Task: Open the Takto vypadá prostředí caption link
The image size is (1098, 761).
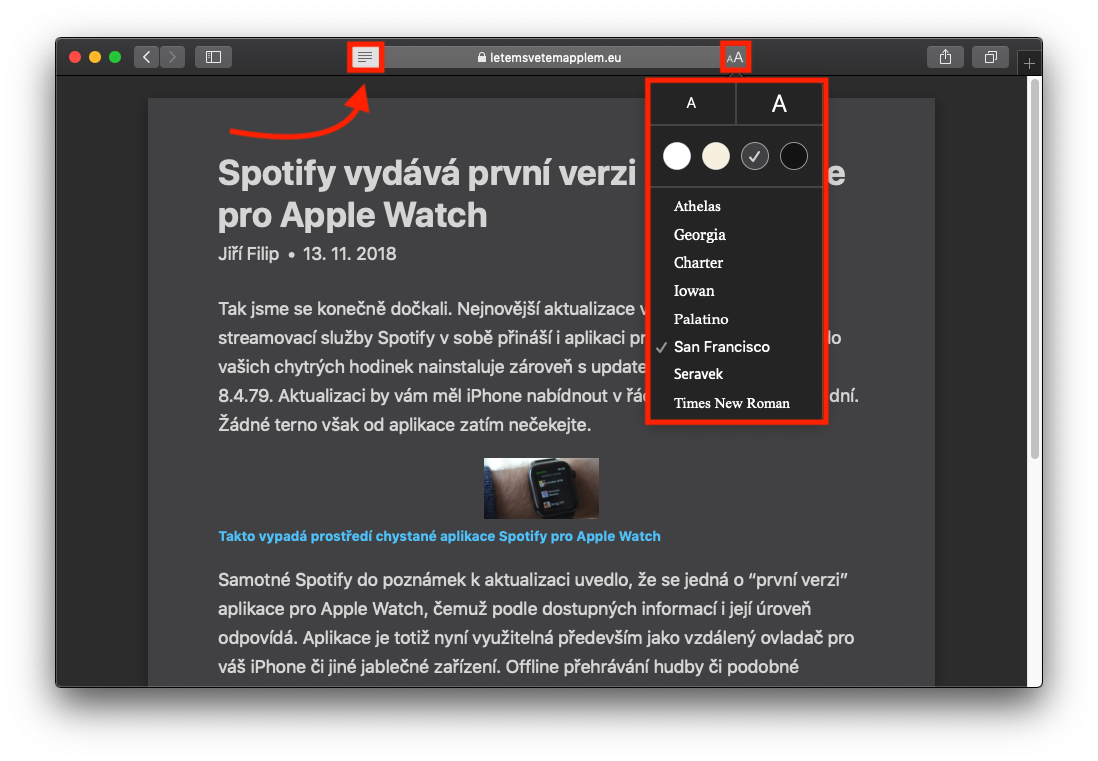Action: pyautogui.click(x=439, y=536)
